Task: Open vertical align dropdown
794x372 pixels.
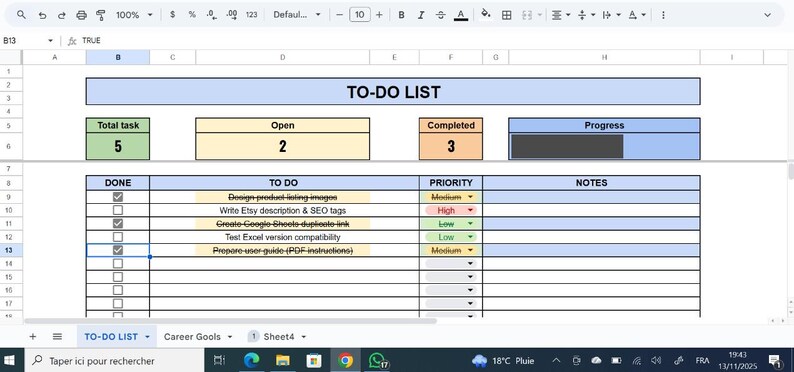Action: pyautogui.click(x=586, y=15)
